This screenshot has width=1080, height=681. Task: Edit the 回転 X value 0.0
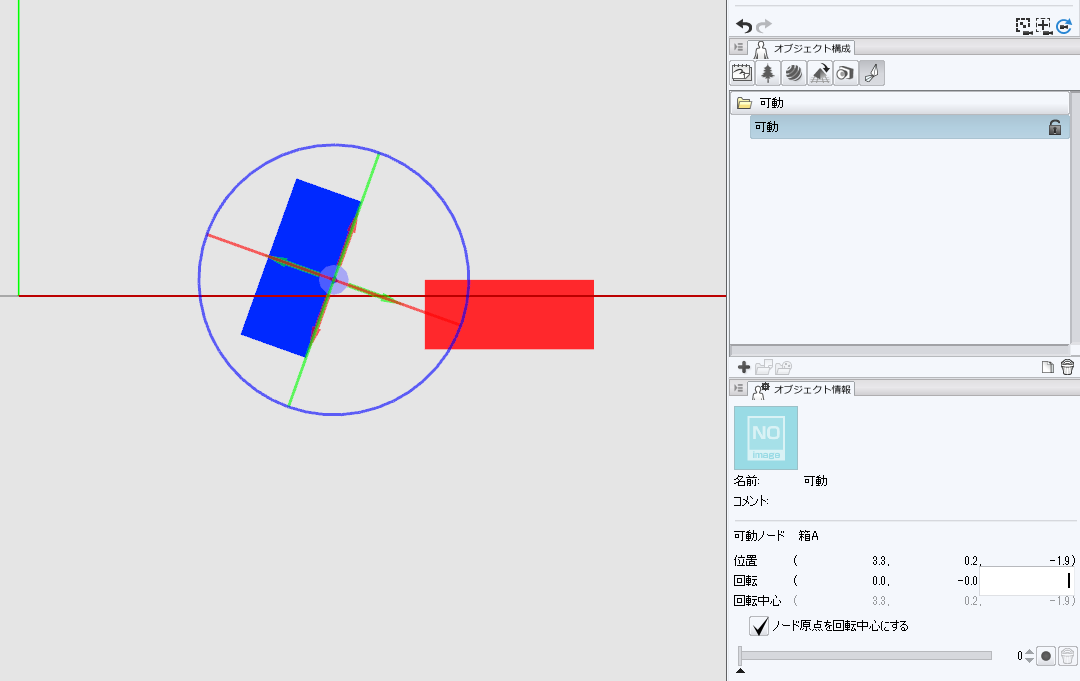click(x=880, y=580)
